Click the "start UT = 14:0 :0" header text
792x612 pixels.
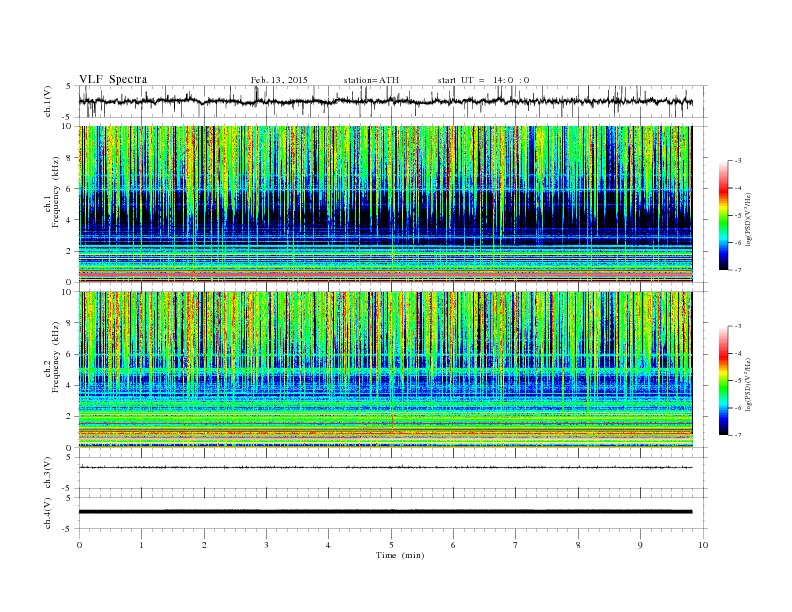(483, 80)
